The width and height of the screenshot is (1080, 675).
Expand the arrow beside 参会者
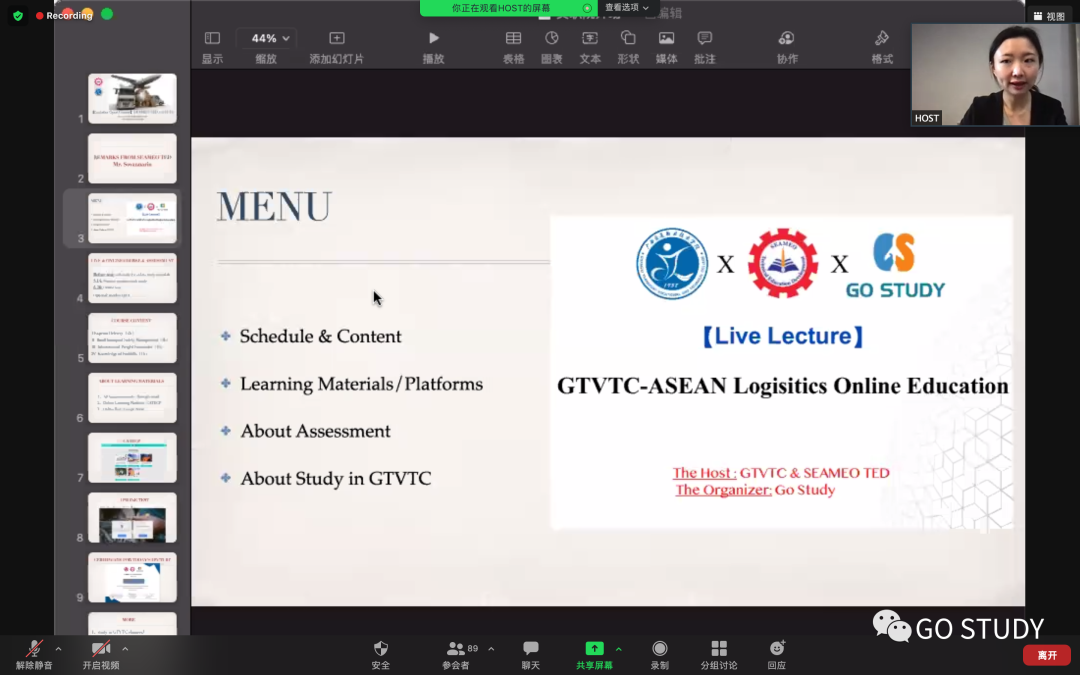(x=491, y=649)
